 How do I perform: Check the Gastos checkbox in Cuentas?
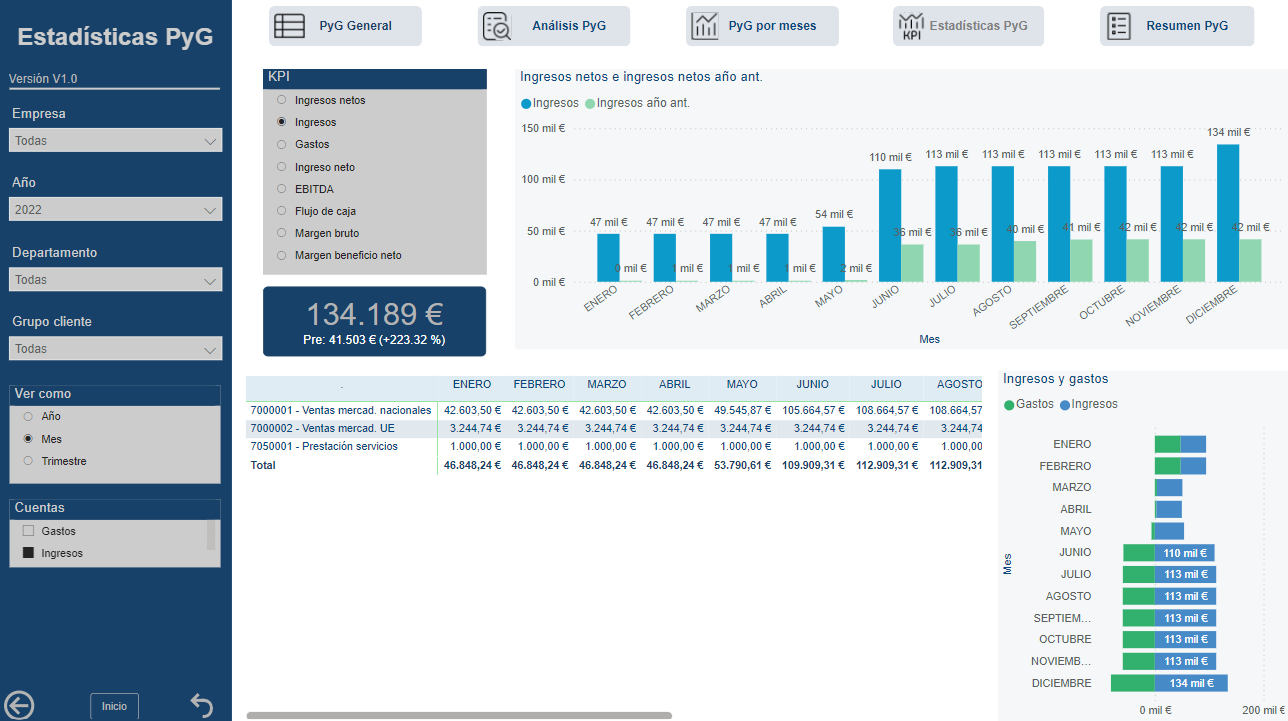pyautogui.click(x=28, y=531)
